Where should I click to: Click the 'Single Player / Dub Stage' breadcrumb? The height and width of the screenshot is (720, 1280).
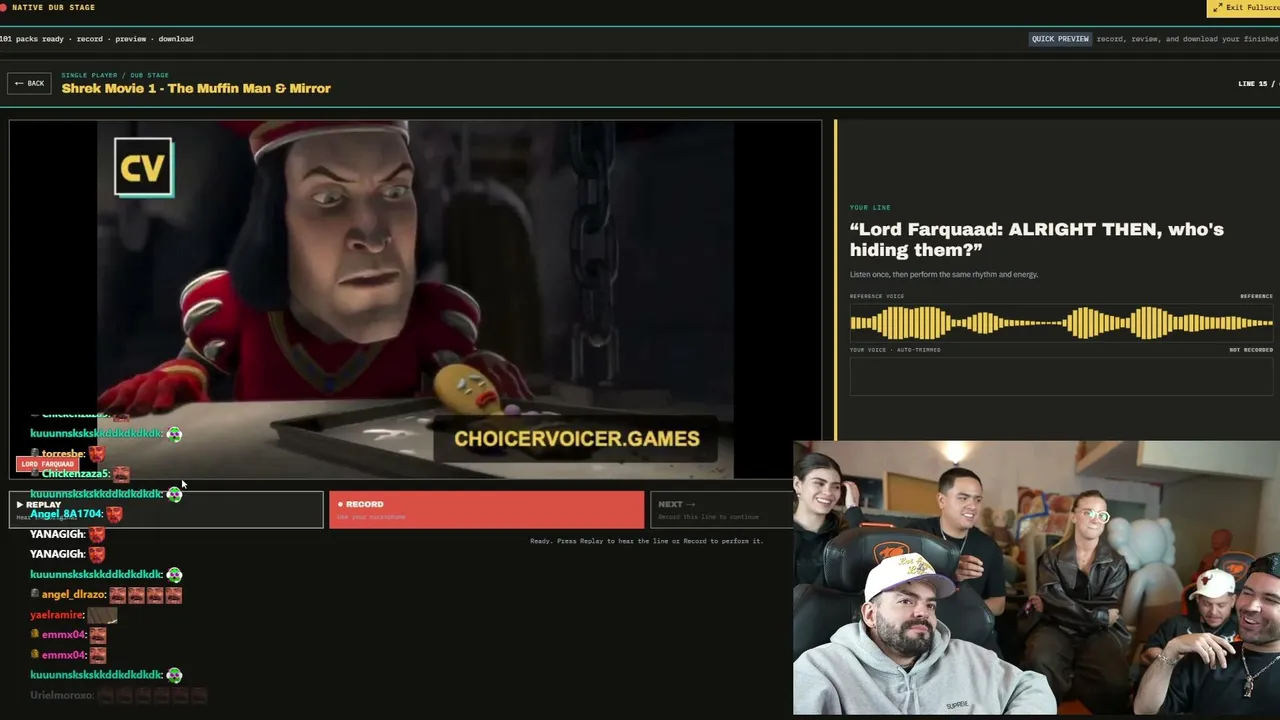(x=115, y=75)
